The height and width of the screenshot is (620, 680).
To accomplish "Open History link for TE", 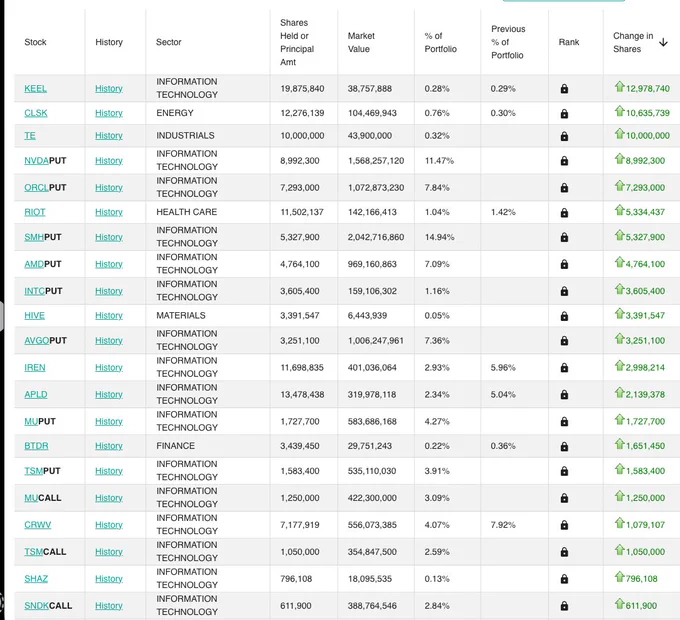I will 109,135.
